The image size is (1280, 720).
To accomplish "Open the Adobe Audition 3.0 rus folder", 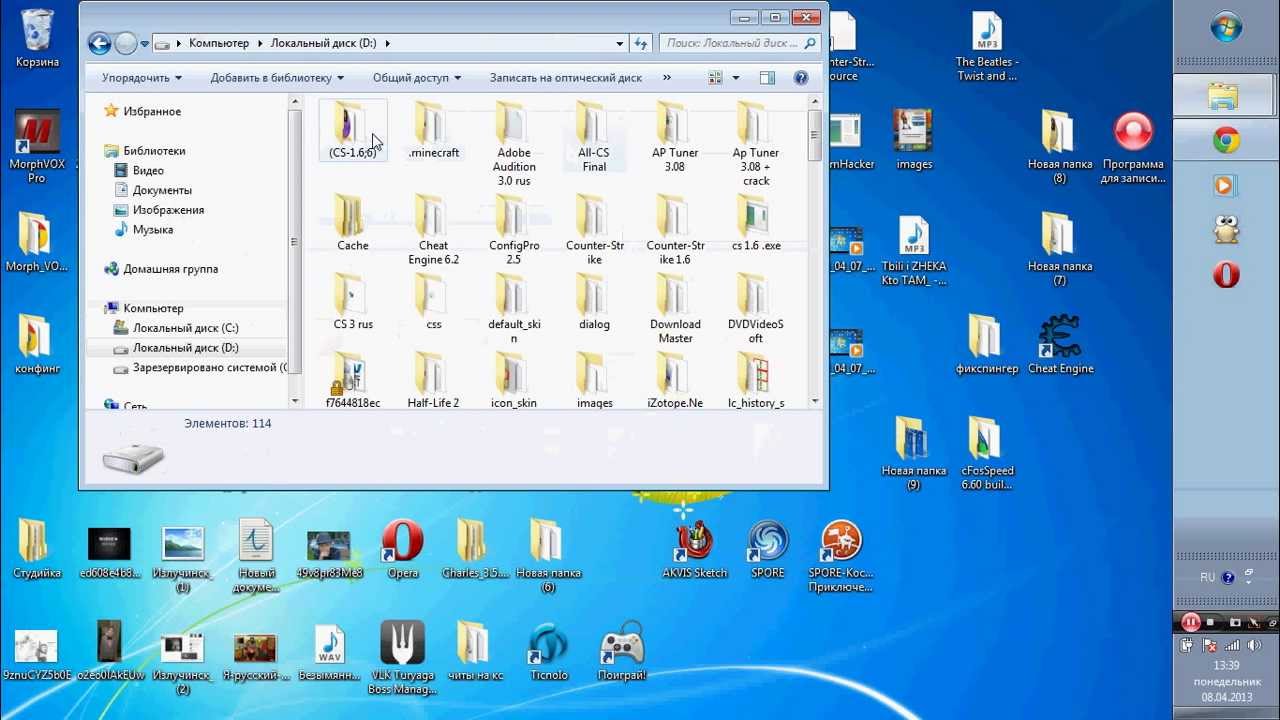I will pyautogui.click(x=514, y=144).
